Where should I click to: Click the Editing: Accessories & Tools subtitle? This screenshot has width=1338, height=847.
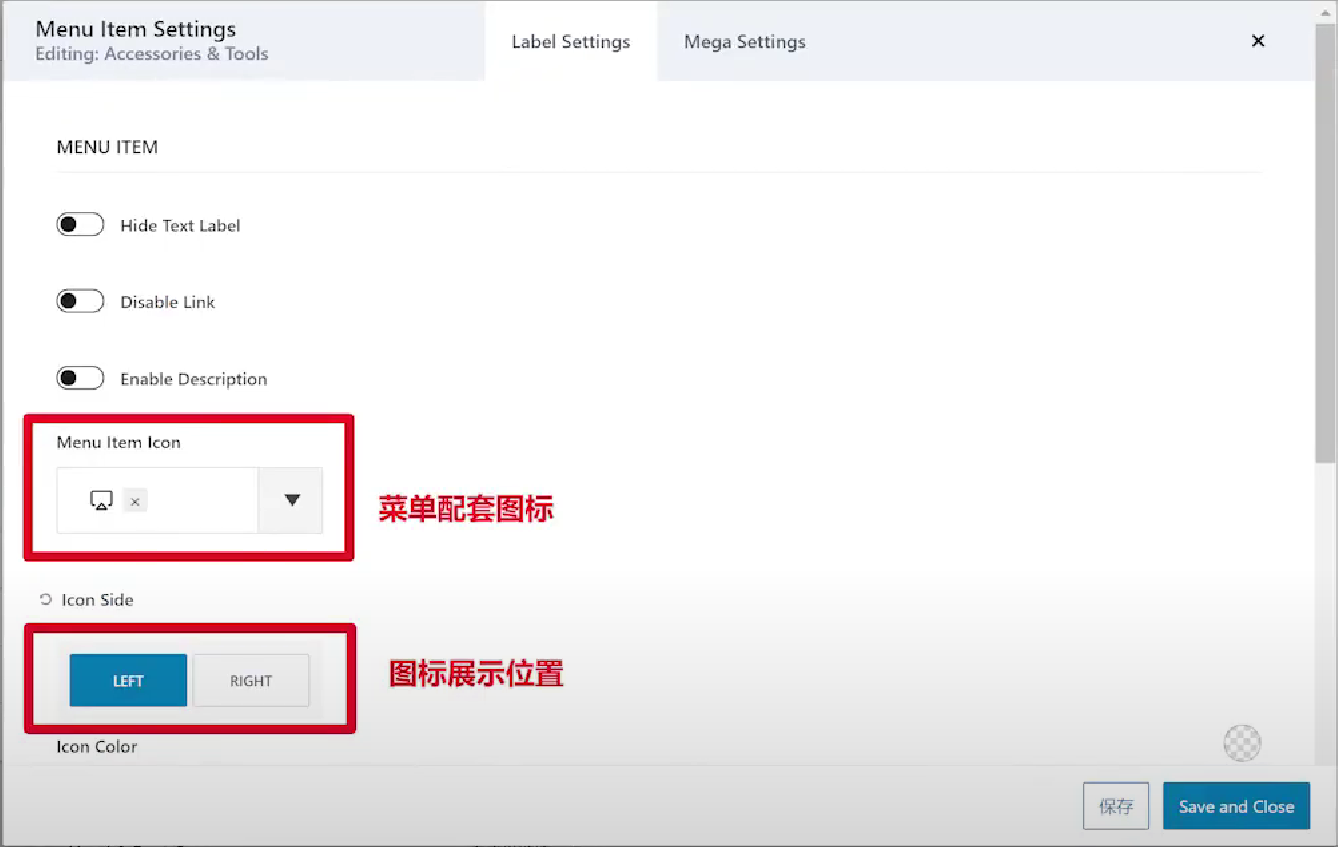coord(152,54)
